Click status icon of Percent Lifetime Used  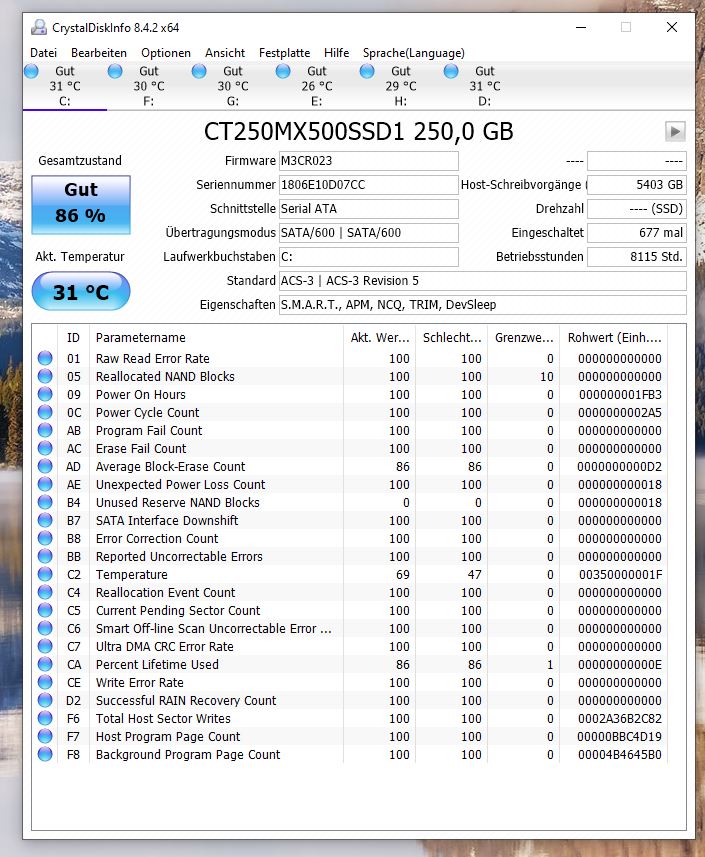tap(45, 664)
